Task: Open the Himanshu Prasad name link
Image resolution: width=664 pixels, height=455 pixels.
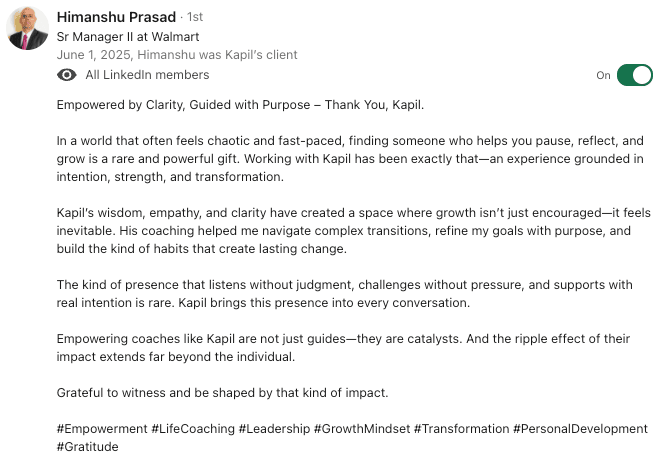Action: 113,17
